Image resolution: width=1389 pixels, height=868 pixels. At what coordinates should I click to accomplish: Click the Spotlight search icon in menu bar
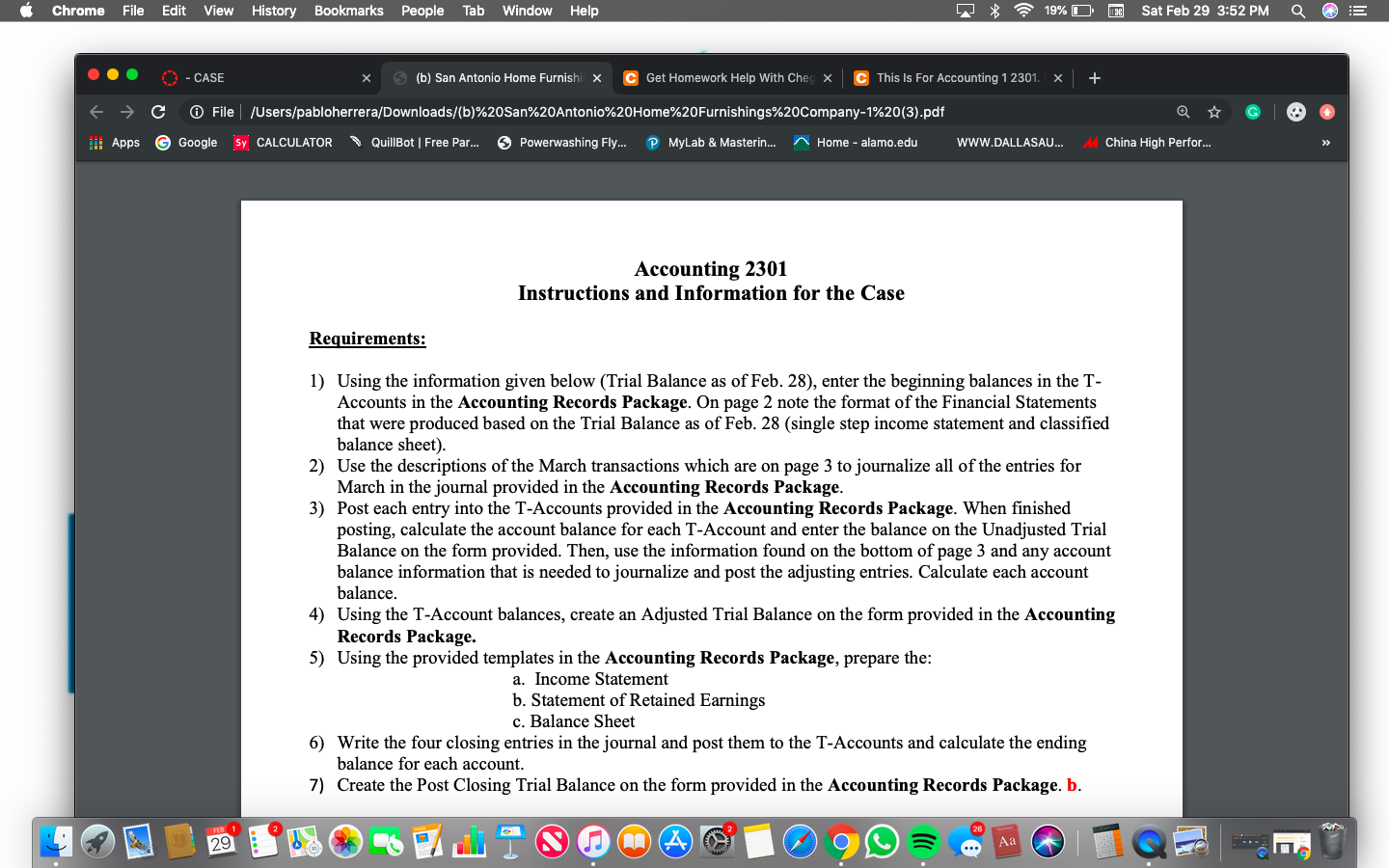(x=1297, y=11)
